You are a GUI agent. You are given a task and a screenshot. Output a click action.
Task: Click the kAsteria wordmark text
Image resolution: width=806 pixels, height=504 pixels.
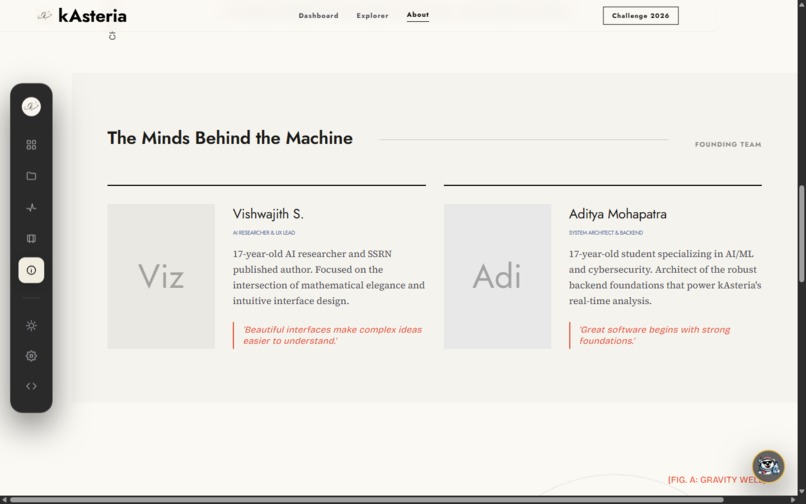click(93, 16)
